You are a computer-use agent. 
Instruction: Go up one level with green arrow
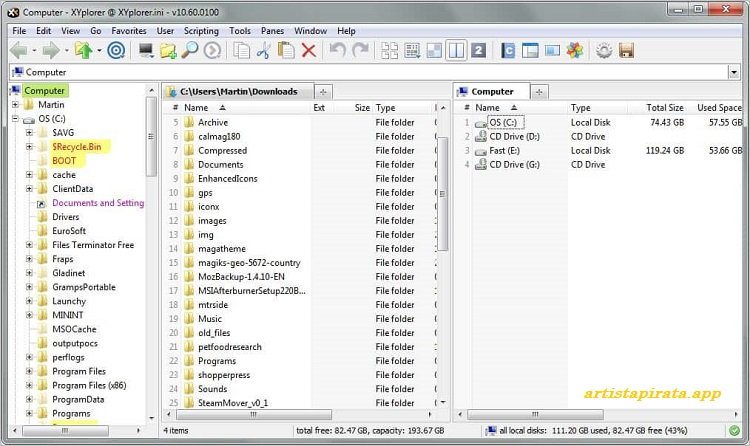pos(84,50)
